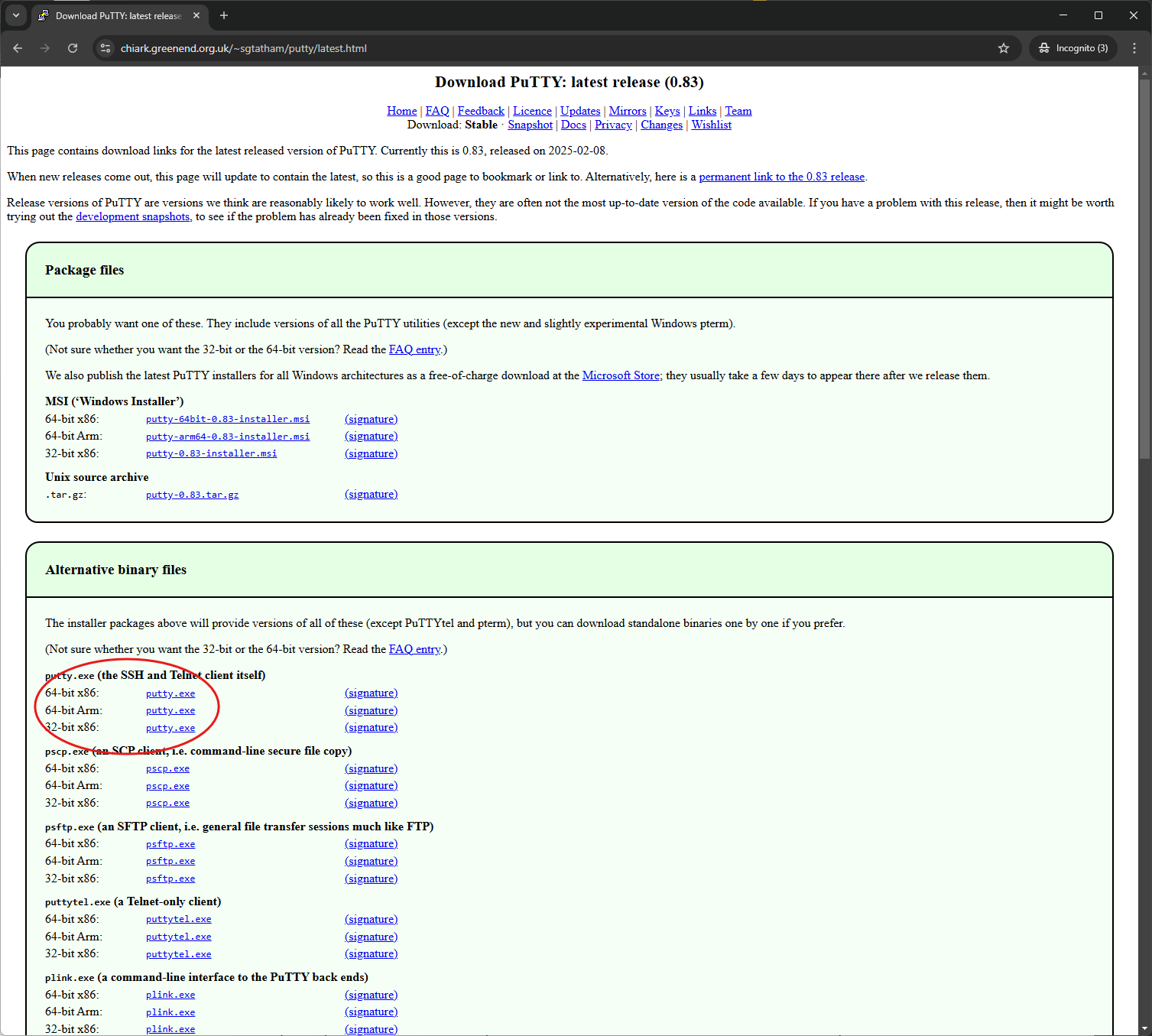Click the vertical scrollbar down arrow
This screenshot has width=1152, height=1036.
pyautogui.click(x=1144, y=1028)
